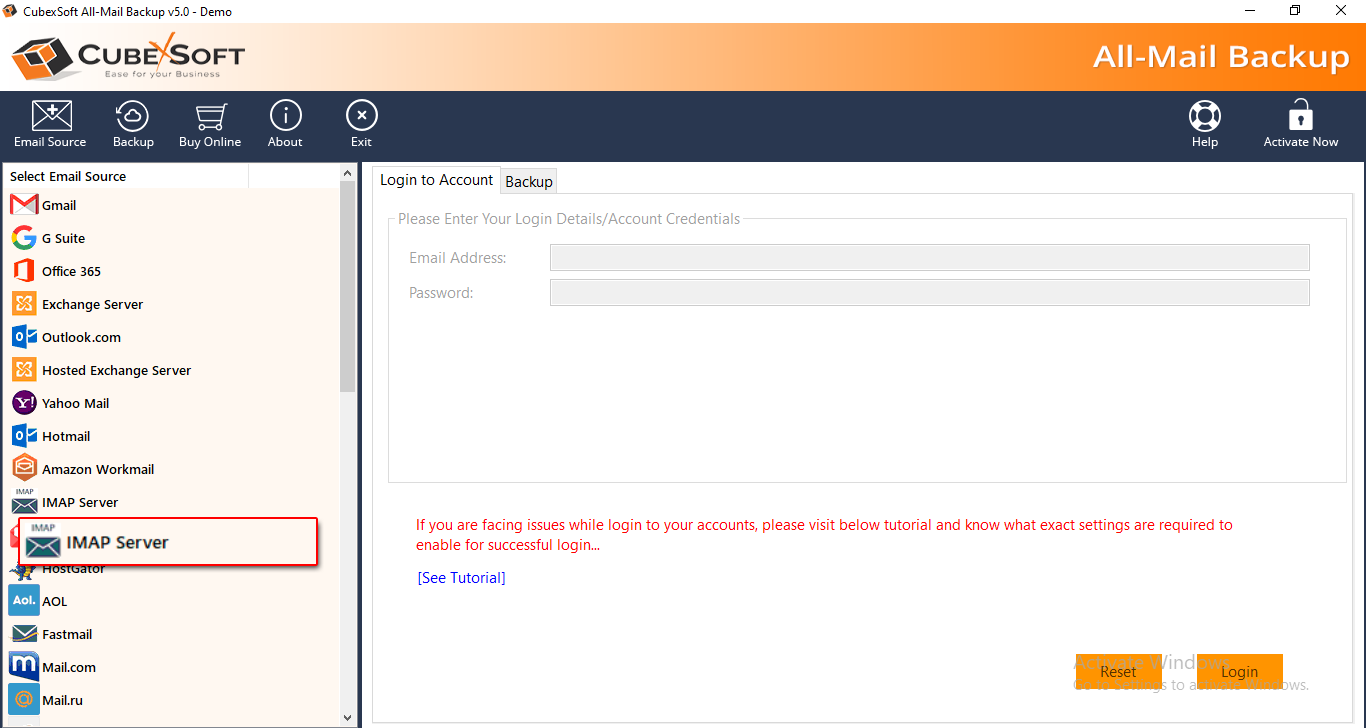Select Amazon Workmail source

(x=97, y=469)
